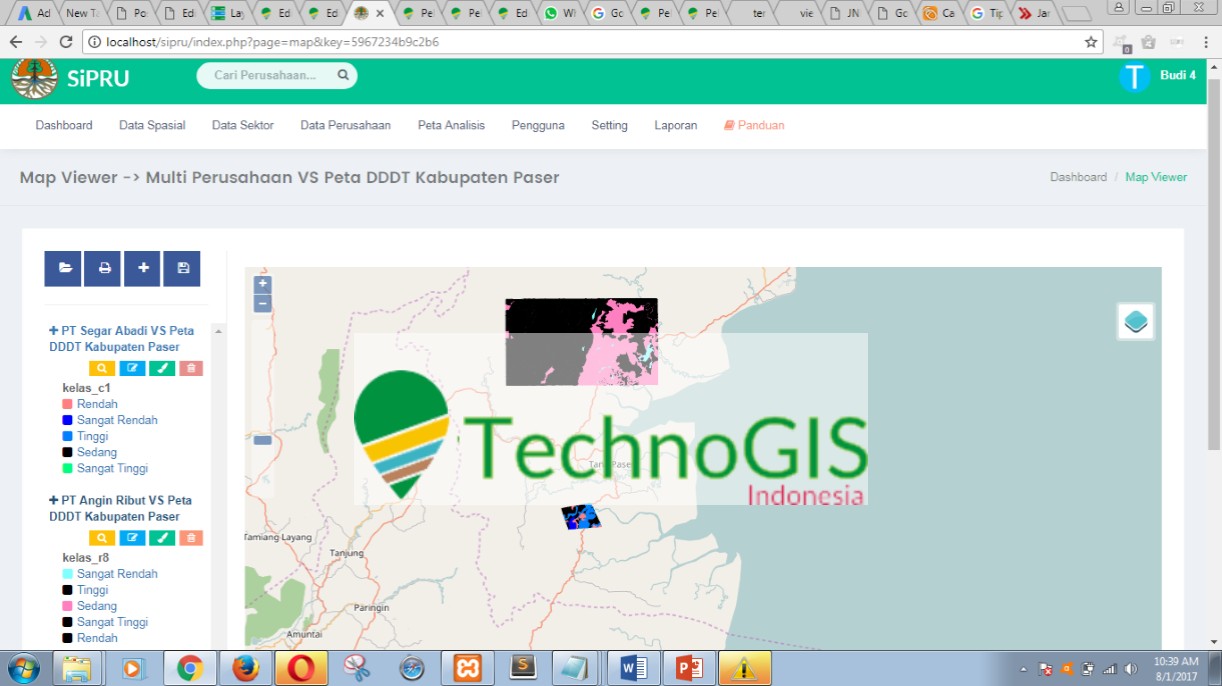Viewport: 1222px width, 686px height.
Task: Open the Laporan menu
Action: coord(676,125)
